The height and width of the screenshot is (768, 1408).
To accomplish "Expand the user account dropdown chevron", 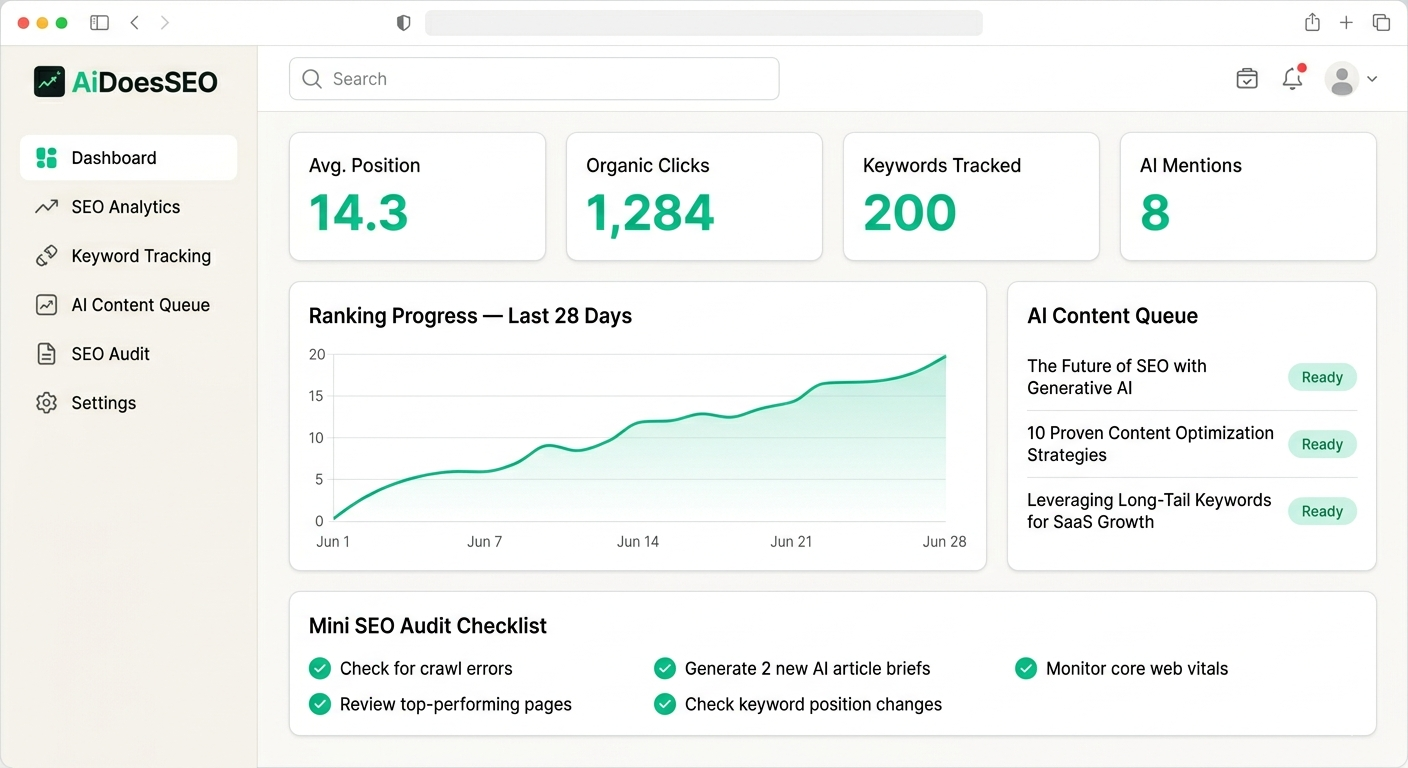I will [1372, 79].
